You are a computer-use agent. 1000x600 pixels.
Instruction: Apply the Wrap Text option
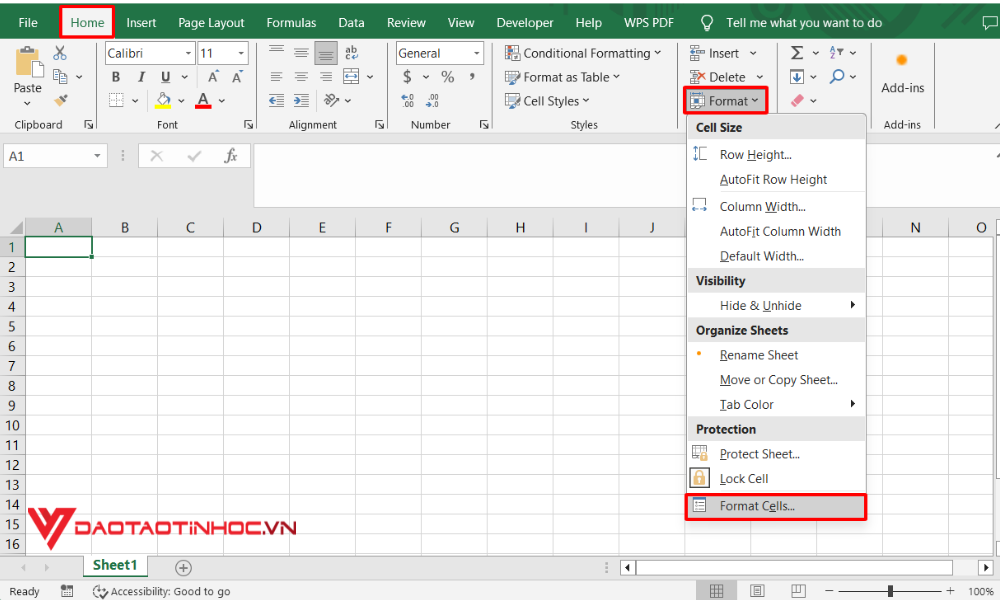tap(352, 52)
